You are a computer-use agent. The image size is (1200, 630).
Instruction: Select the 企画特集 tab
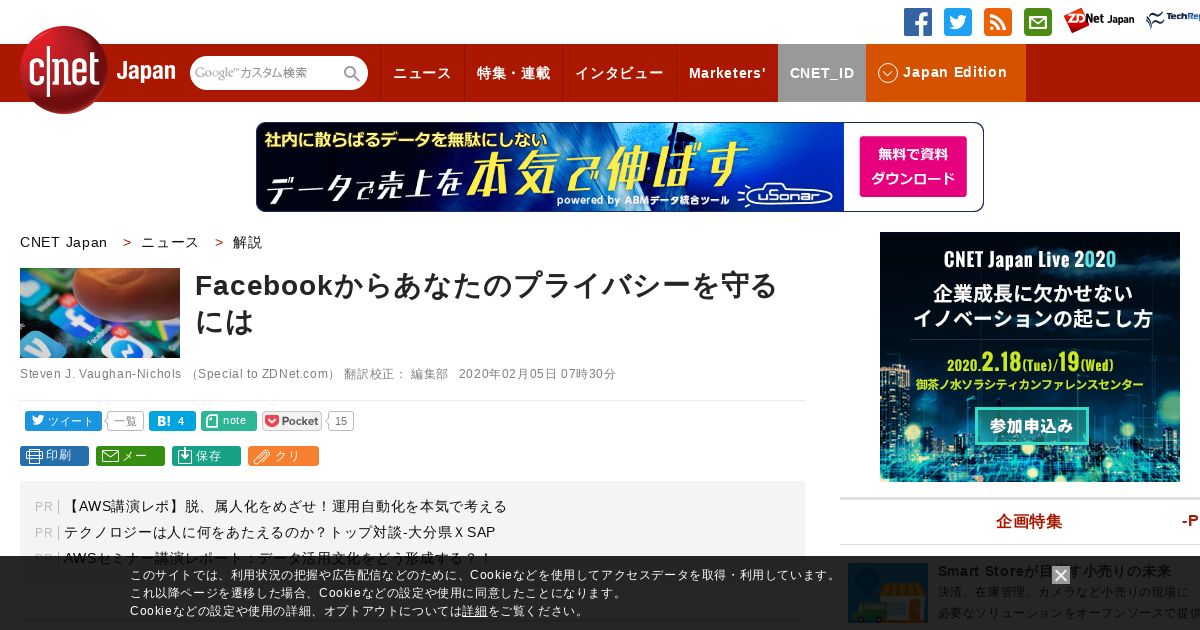1029,522
